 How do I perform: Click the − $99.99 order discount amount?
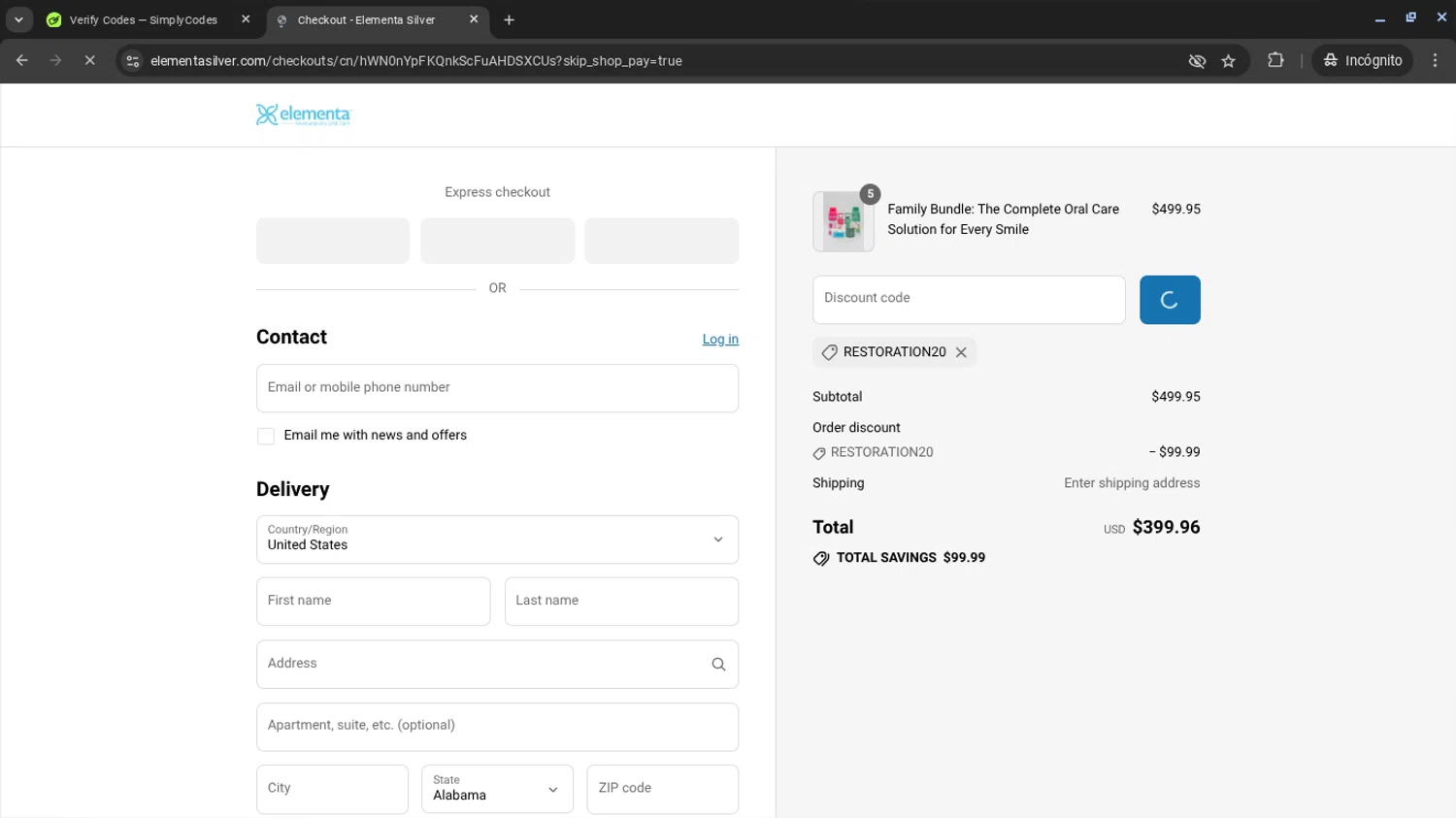point(1175,452)
